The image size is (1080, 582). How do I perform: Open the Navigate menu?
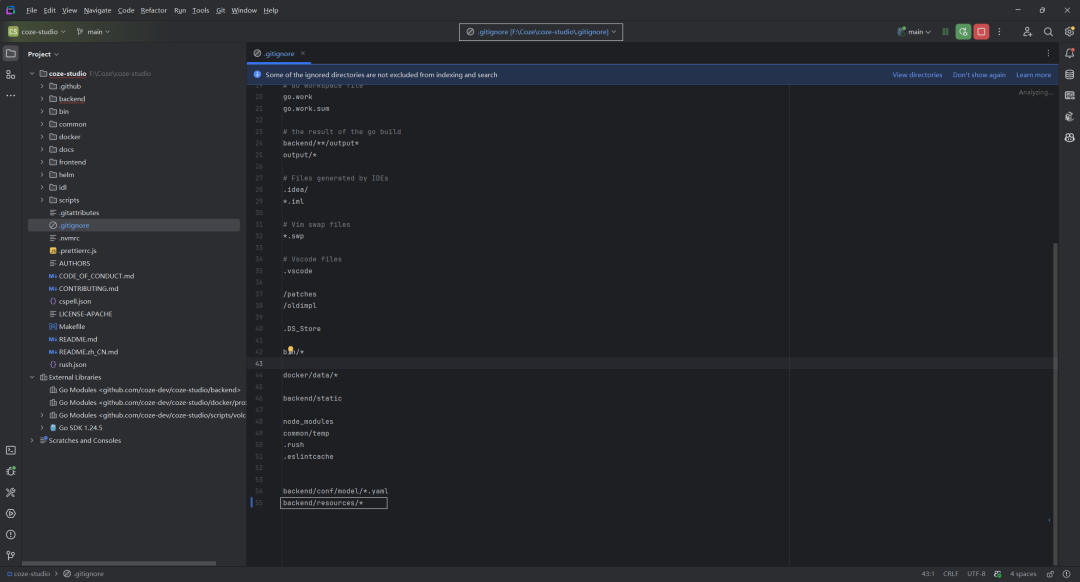[97, 10]
